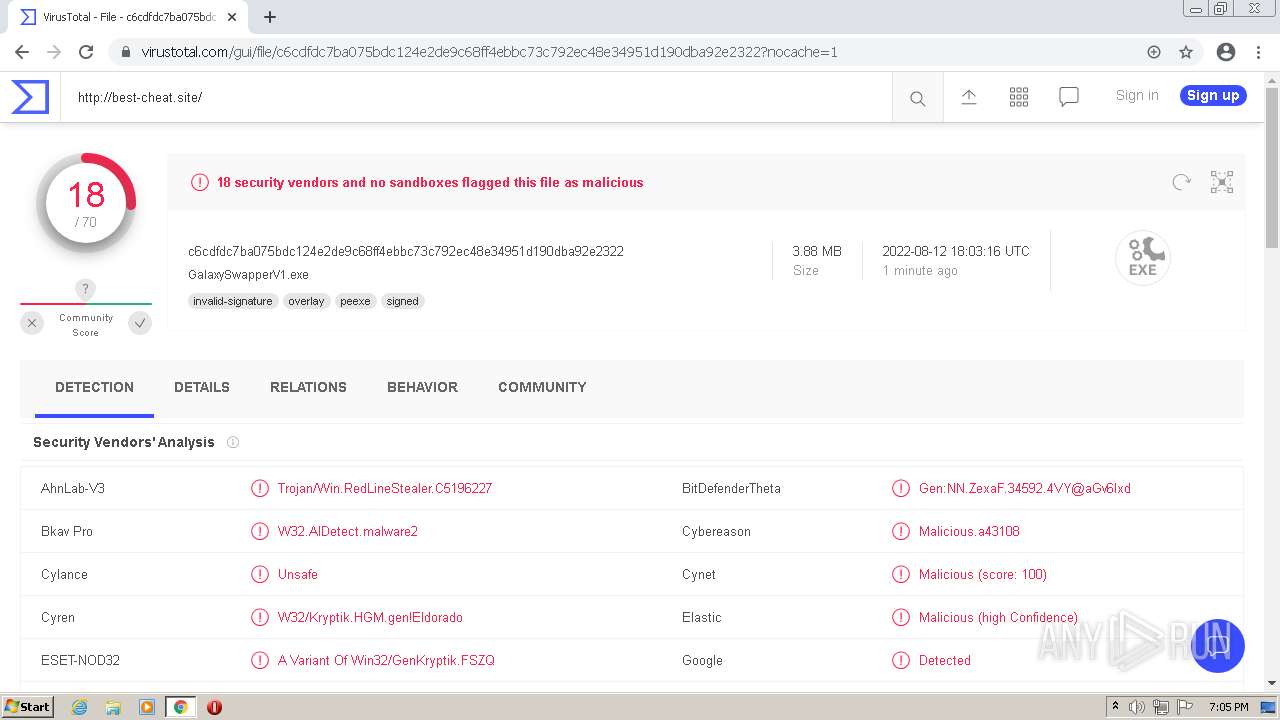1280x720 pixels.
Task: Click the VirusTotal search input field
Action: point(477,97)
